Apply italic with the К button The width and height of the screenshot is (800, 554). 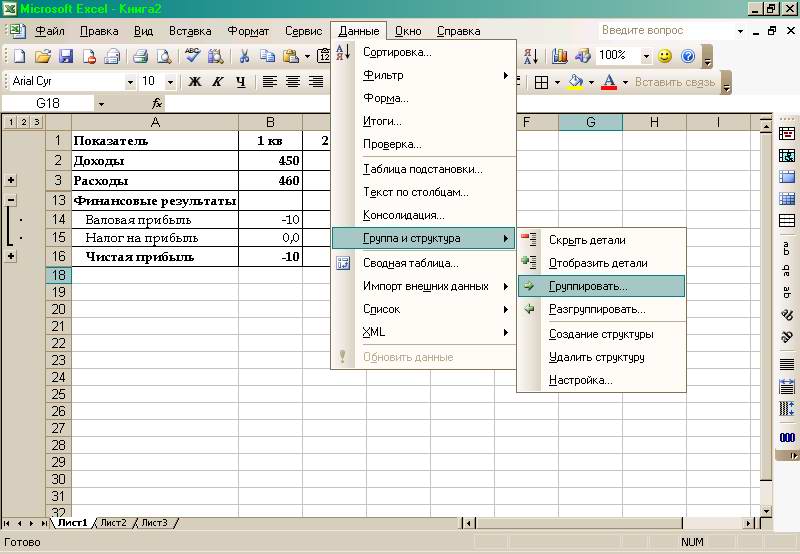(218, 82)
